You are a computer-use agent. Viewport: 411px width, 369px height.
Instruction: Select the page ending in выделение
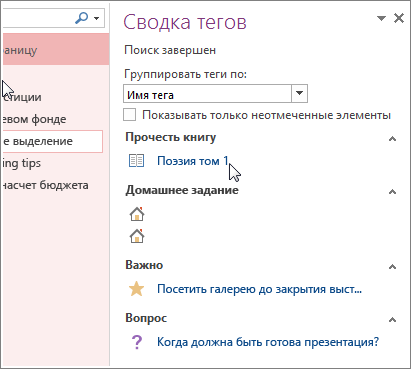tap(53, 141)
